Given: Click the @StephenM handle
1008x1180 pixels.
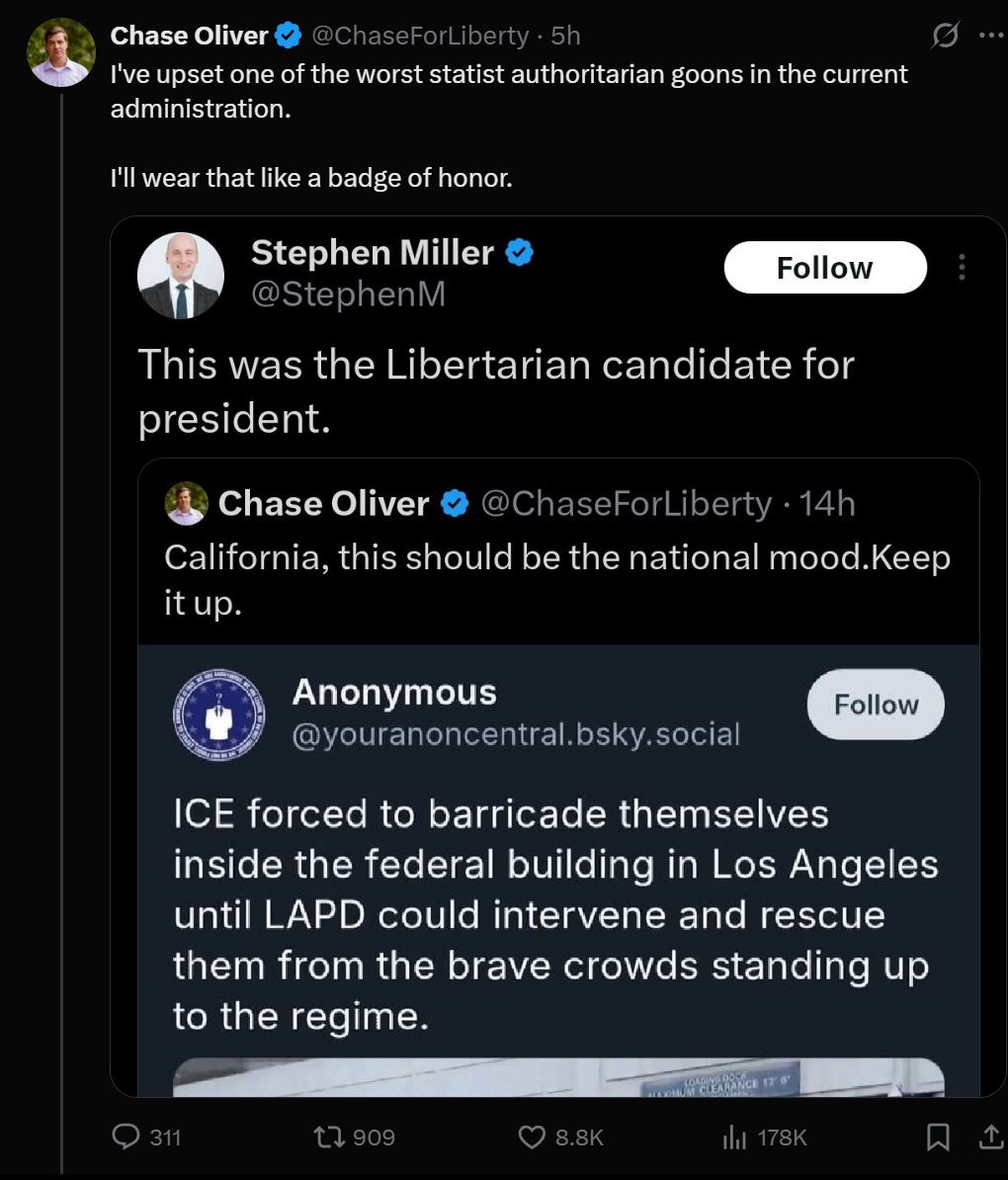Looking at the screenshot, I should tap(349, 295).
